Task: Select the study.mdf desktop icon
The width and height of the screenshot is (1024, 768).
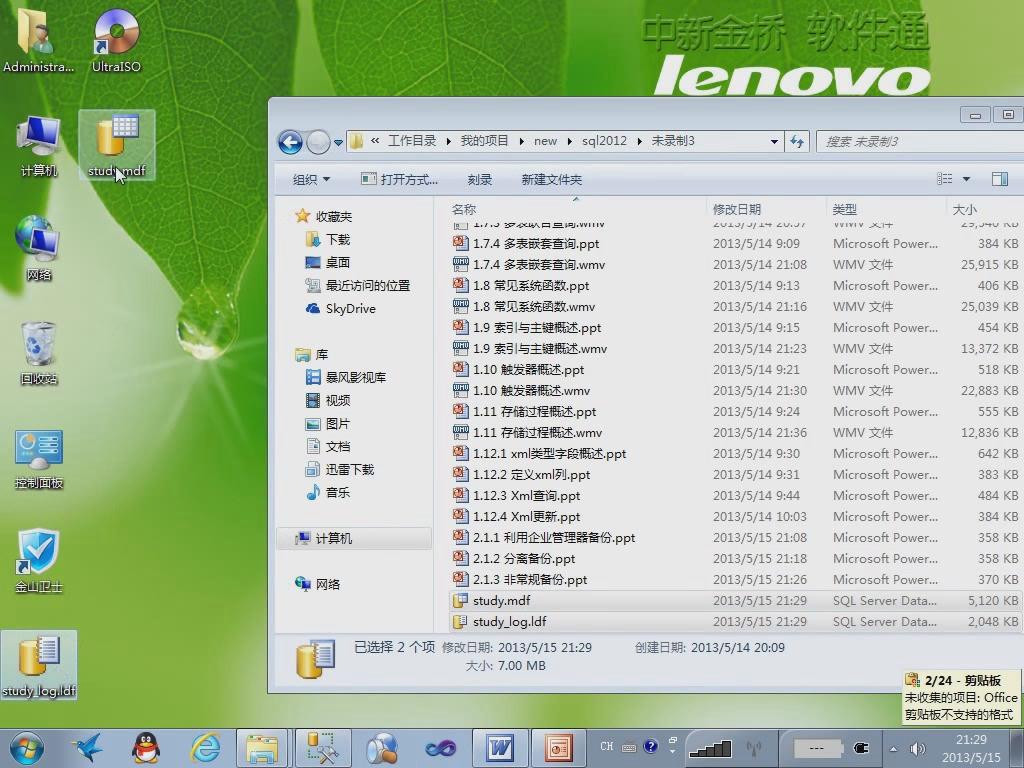Action: point(117,145)
